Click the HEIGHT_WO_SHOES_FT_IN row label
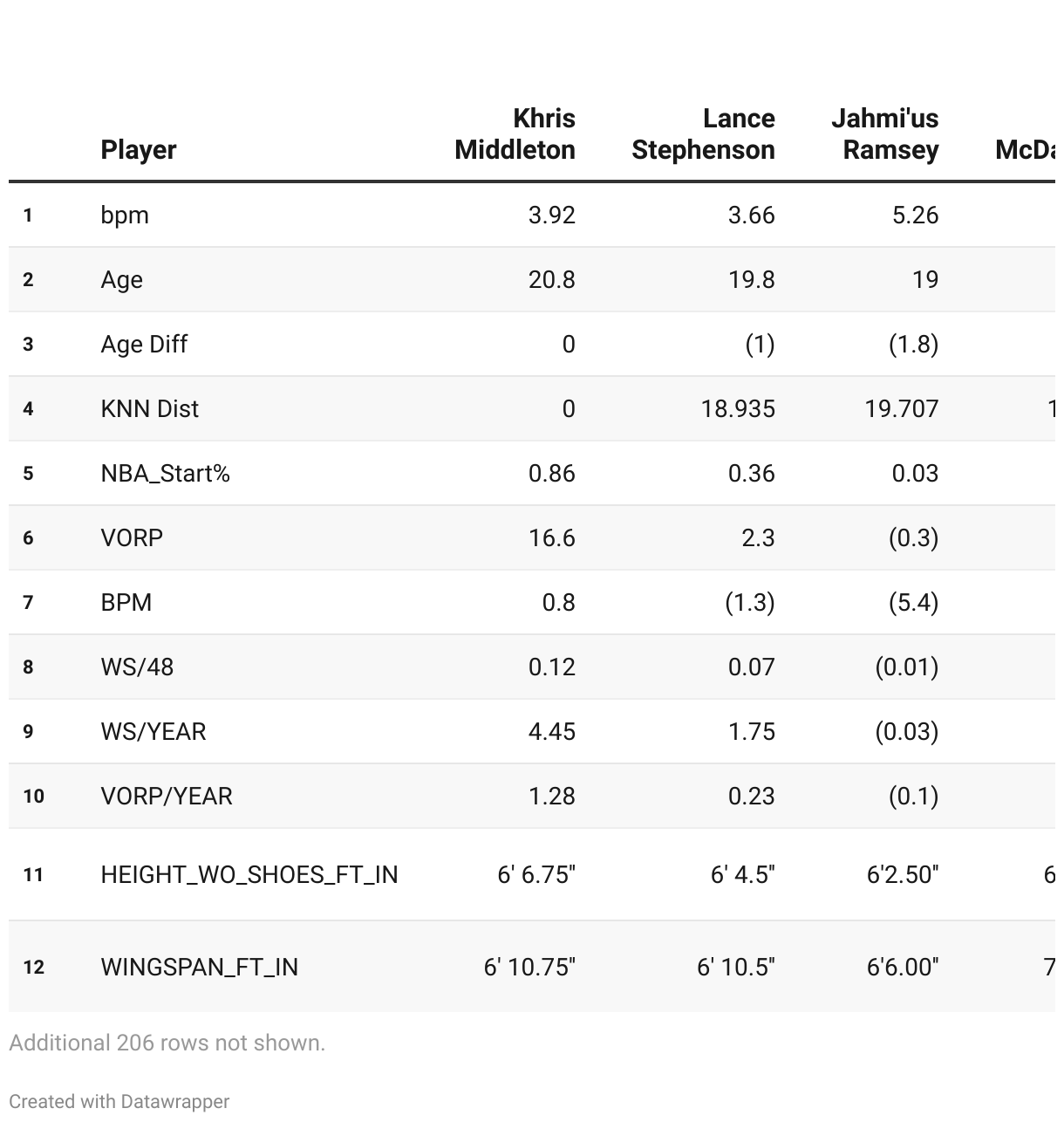Screen dimensions: 1064x1122 click(x=249, y=875)
